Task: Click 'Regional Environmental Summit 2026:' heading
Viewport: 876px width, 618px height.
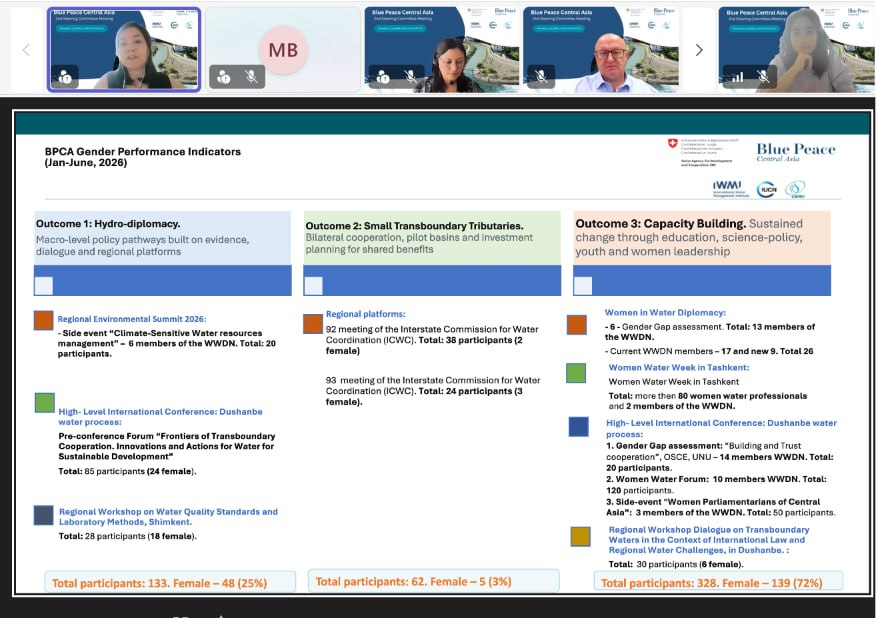Action: (x=132, y=318)
